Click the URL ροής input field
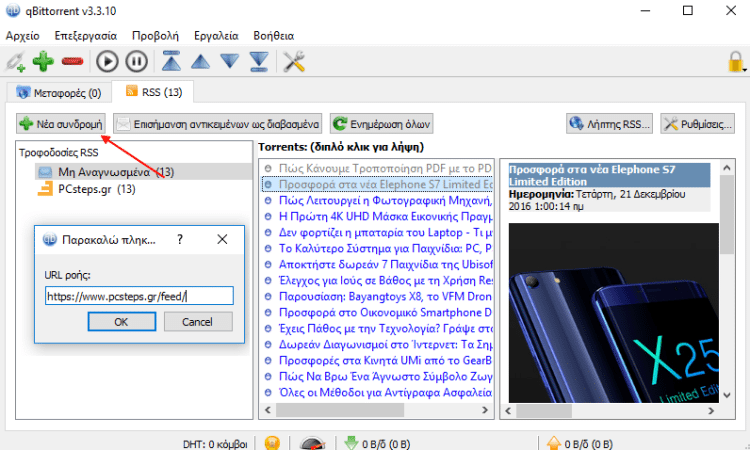 coord(139,296)
